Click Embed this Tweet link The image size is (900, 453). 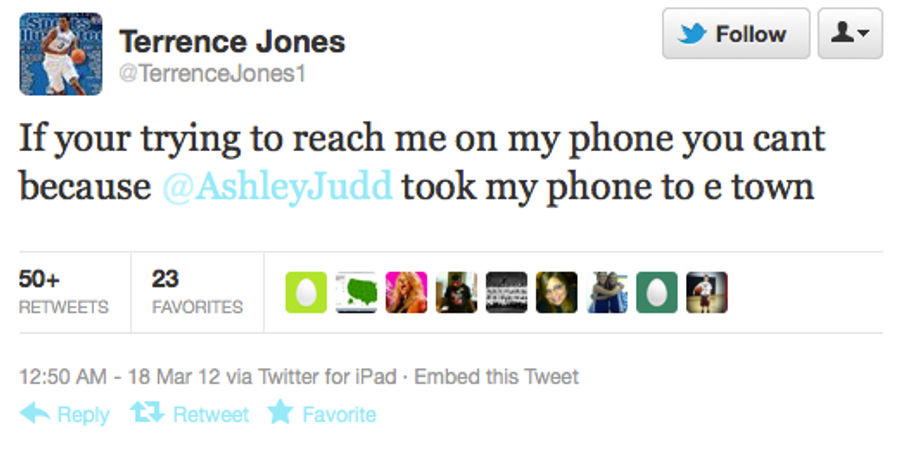point(496,377)
